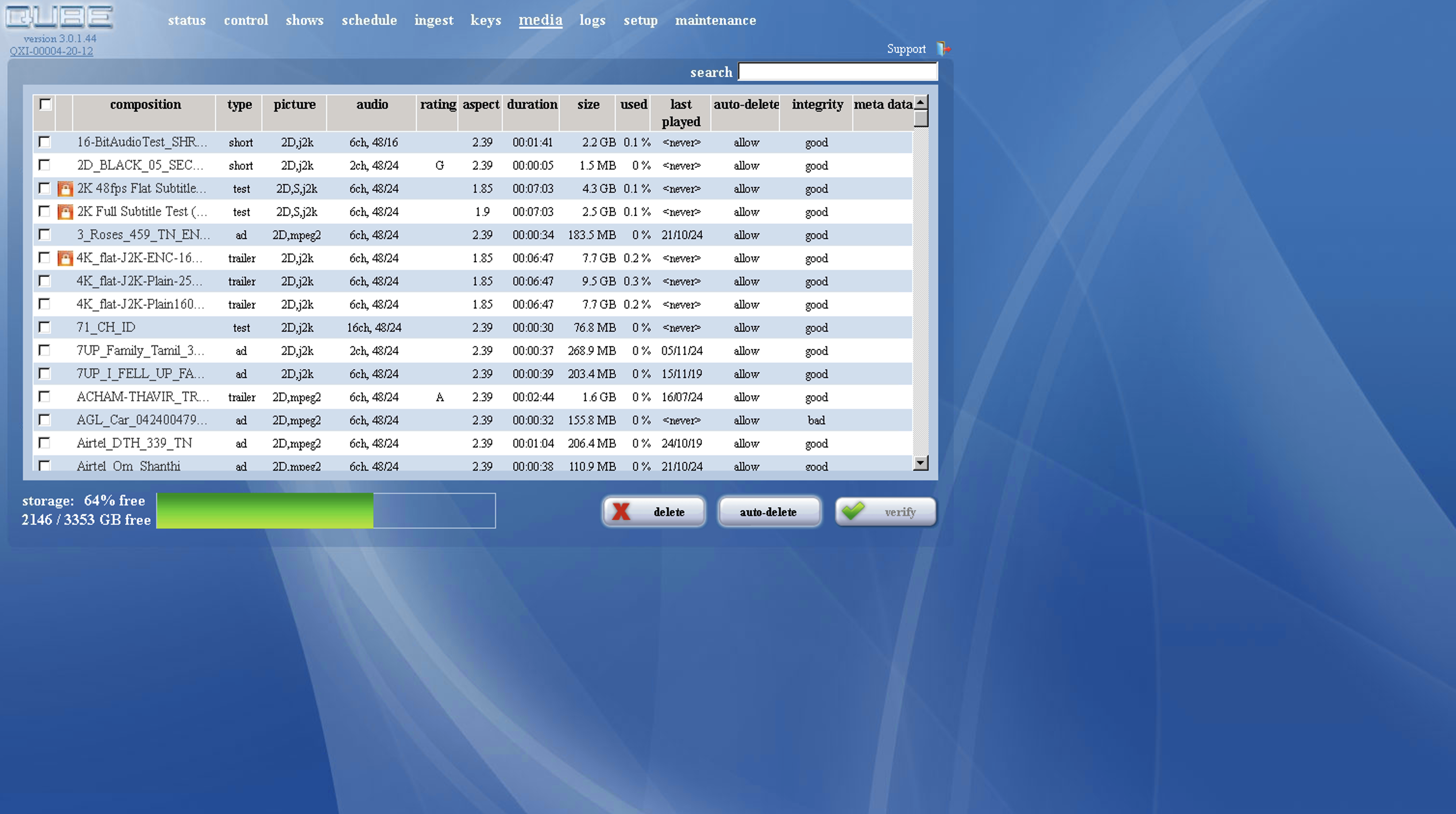Click the 00:01:41 duration cell
This screenshot has width=1456, height=814.
pos(533,142)
